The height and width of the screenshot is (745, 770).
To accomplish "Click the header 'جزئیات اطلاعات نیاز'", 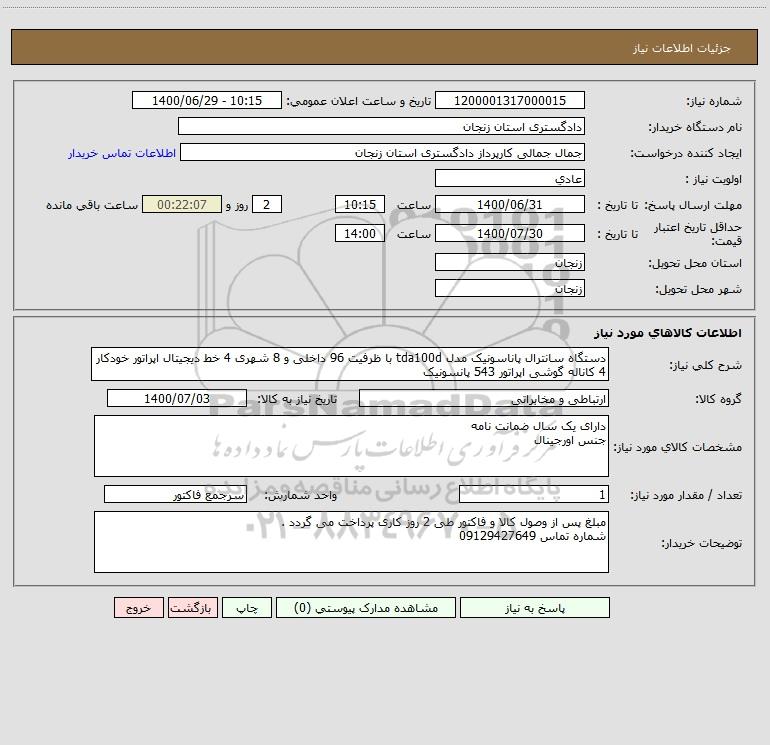I will (682, 48).
